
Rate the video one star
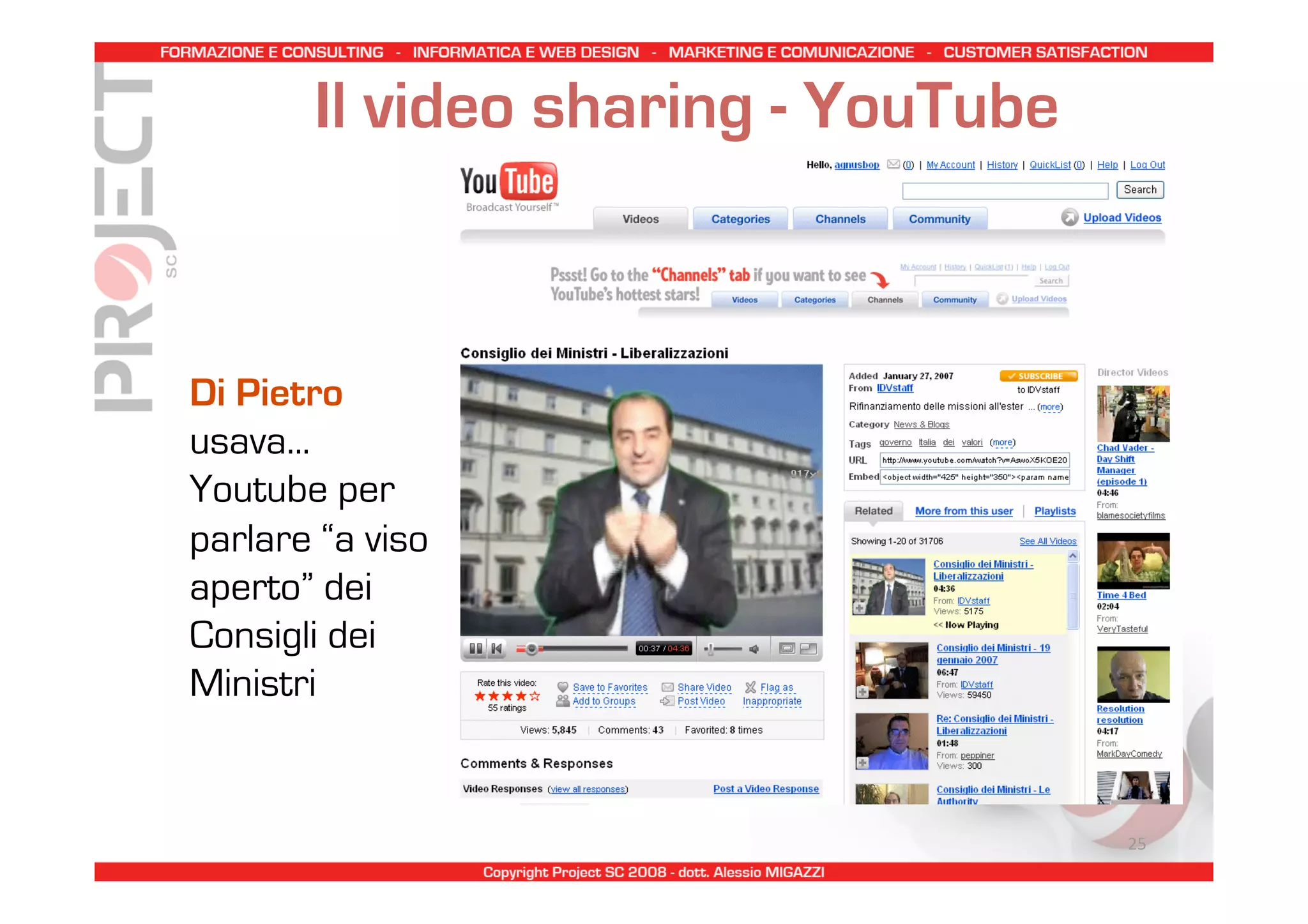click(480, 696)
